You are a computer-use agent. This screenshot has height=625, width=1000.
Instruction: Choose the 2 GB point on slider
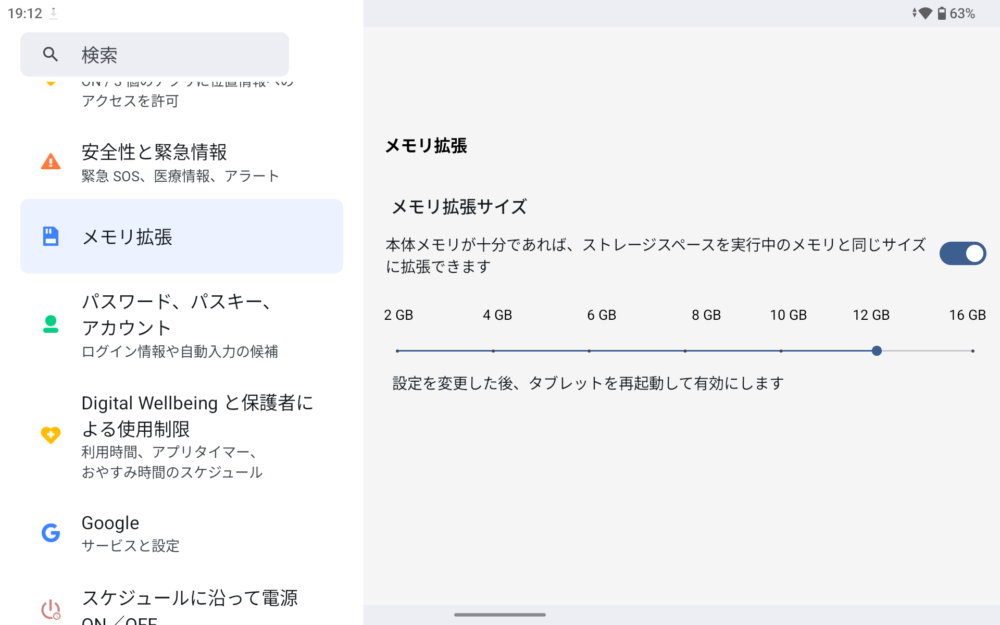(x=398, y=351)
